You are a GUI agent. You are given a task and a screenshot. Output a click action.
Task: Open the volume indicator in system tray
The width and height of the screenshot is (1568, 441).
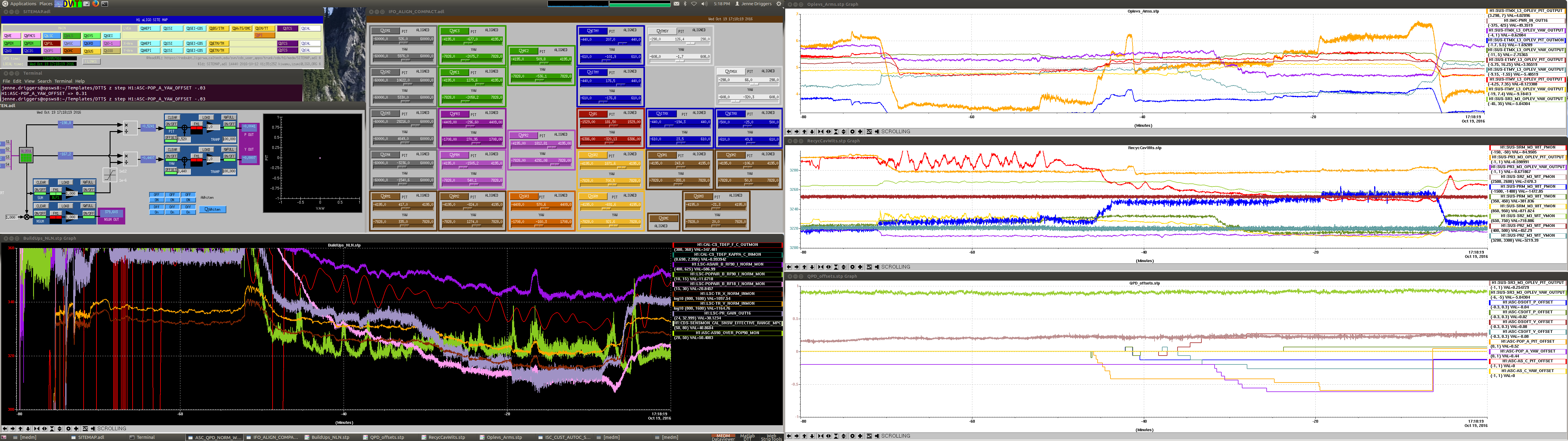tap(704, 4)
